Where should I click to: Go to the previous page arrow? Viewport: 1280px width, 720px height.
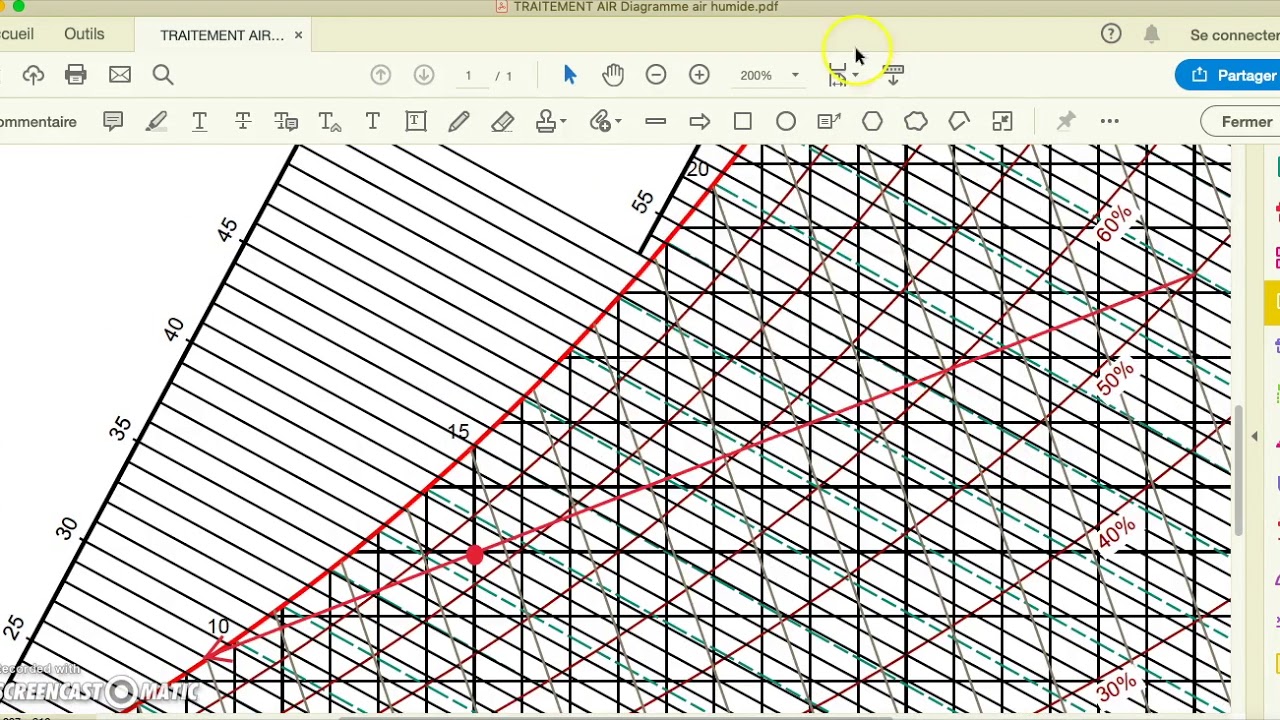click(x=380, y=75)
